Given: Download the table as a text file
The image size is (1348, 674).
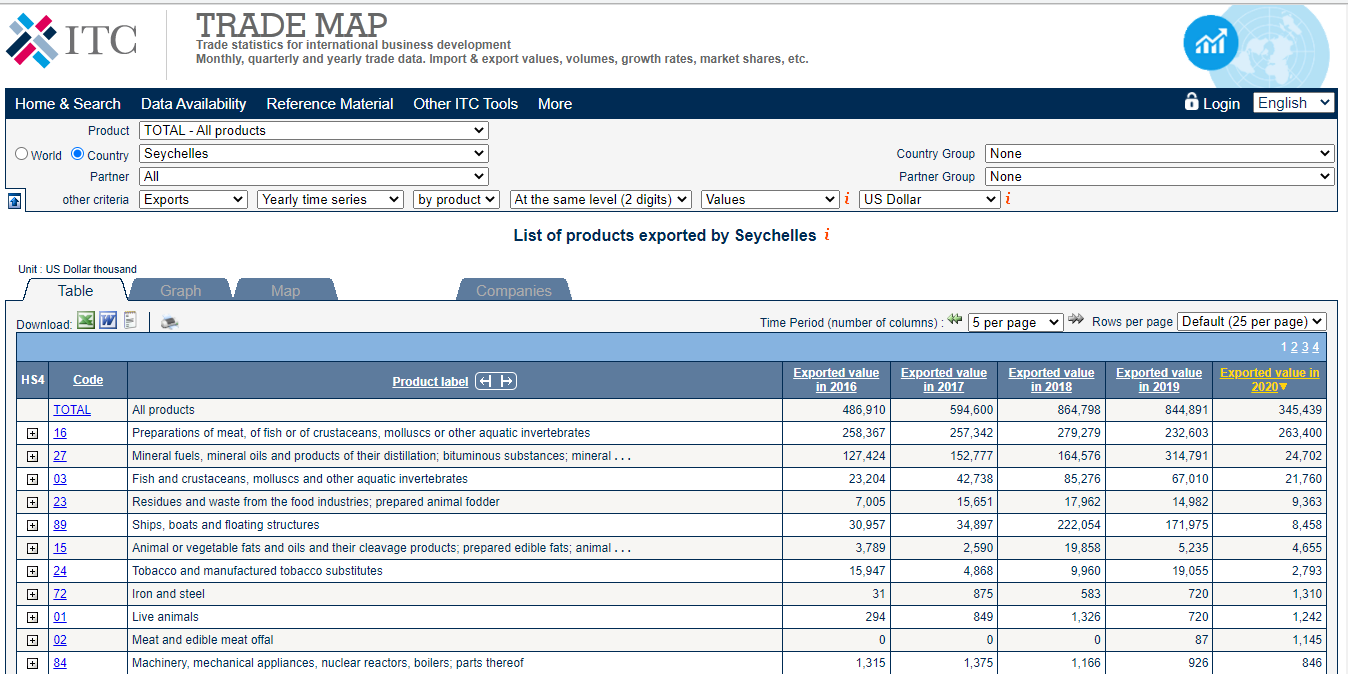Looking at the screenshot, I should click(x=130, y=321).
